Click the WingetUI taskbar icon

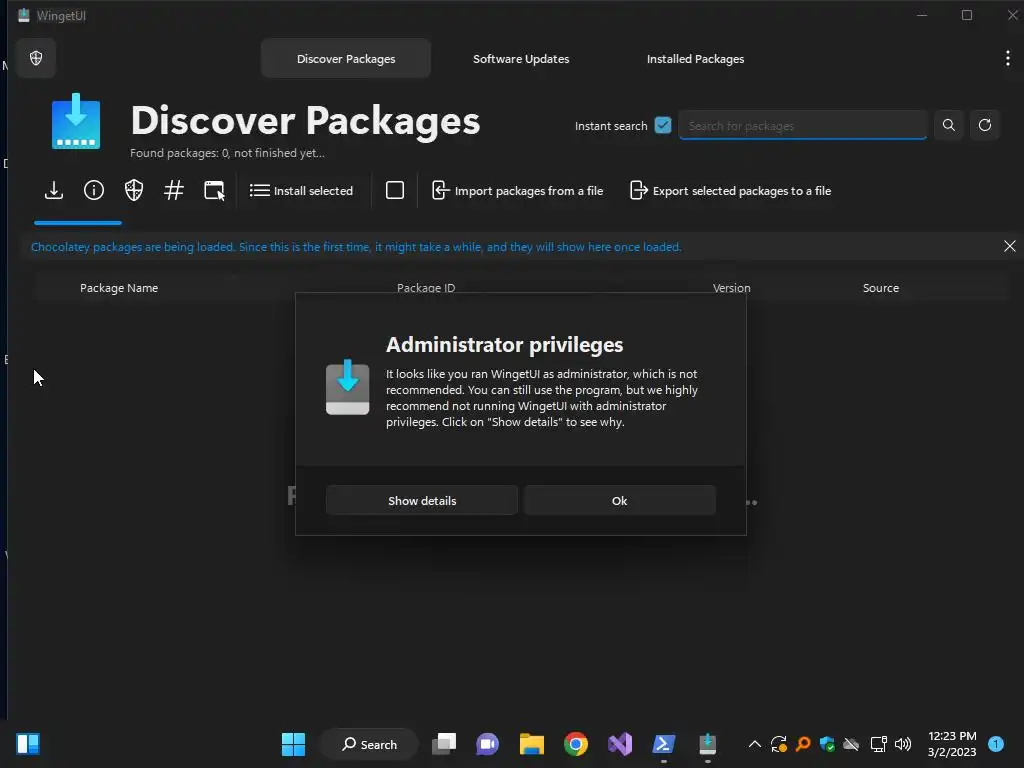[707, 744]
